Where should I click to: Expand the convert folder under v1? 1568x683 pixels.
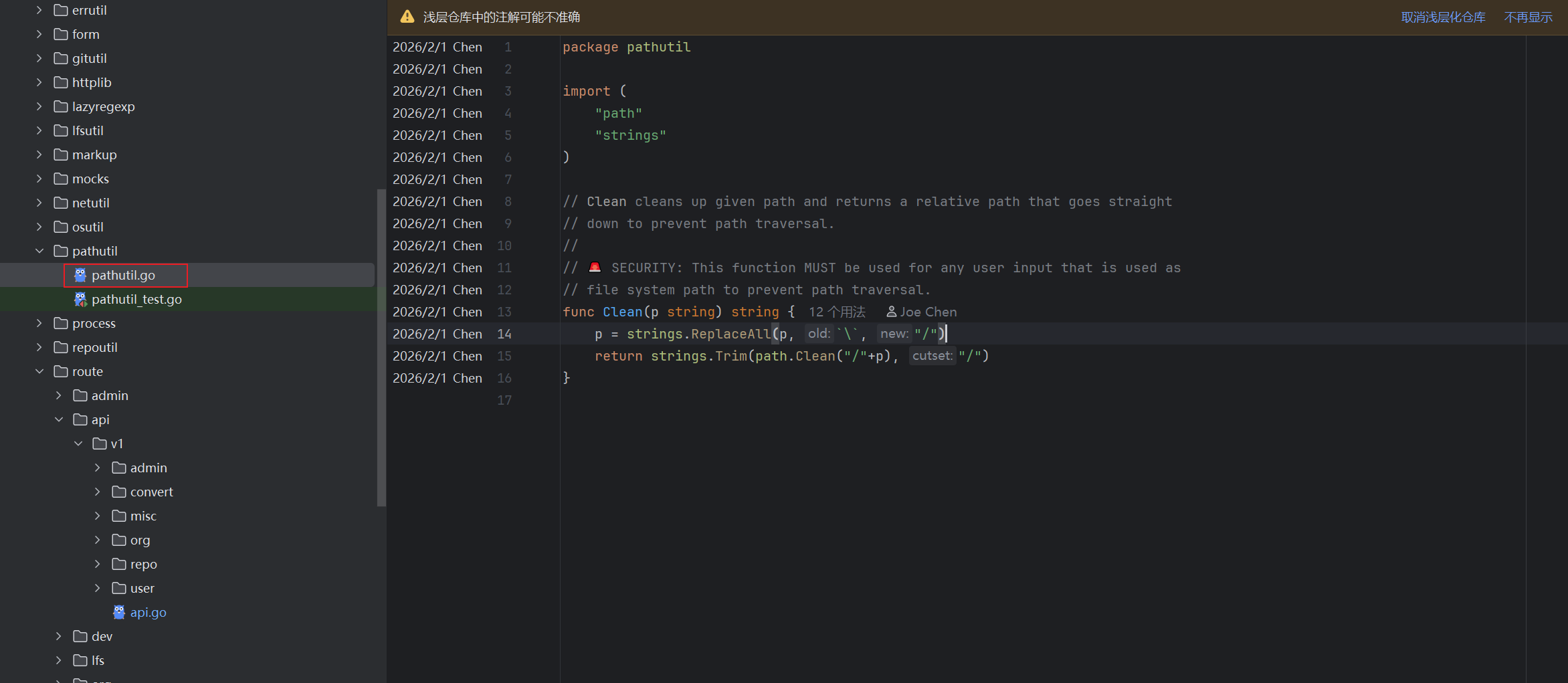click(x=98, y=492)
